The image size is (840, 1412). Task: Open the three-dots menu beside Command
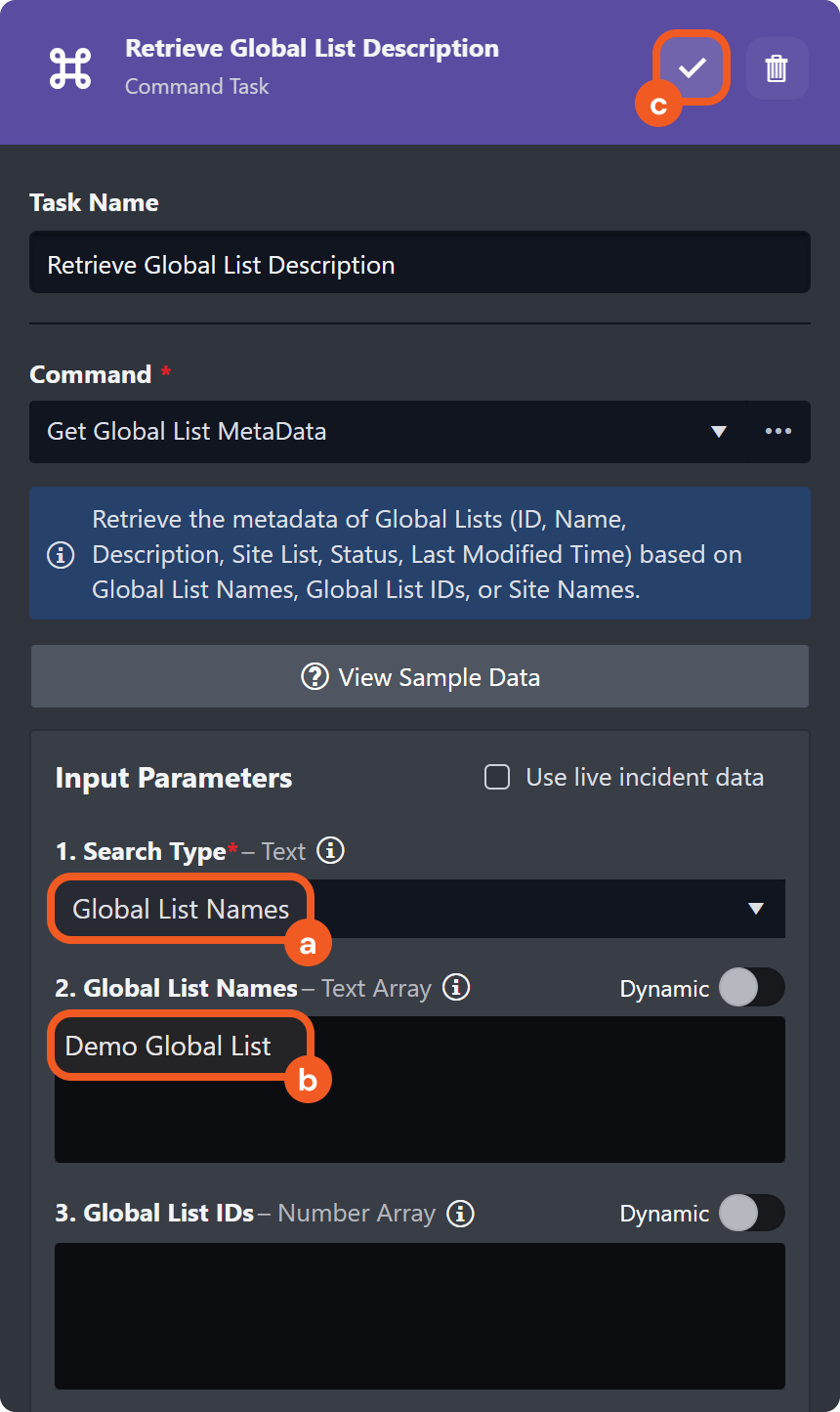(777, 432)
